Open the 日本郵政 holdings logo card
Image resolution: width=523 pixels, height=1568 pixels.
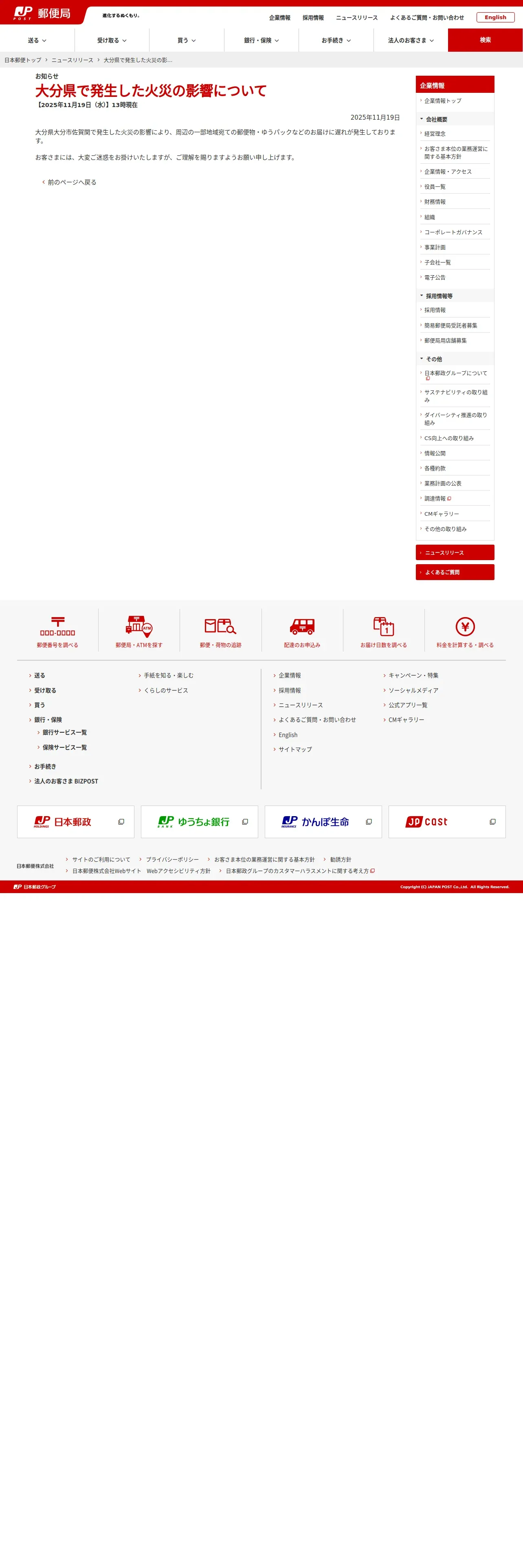point(75,822)
